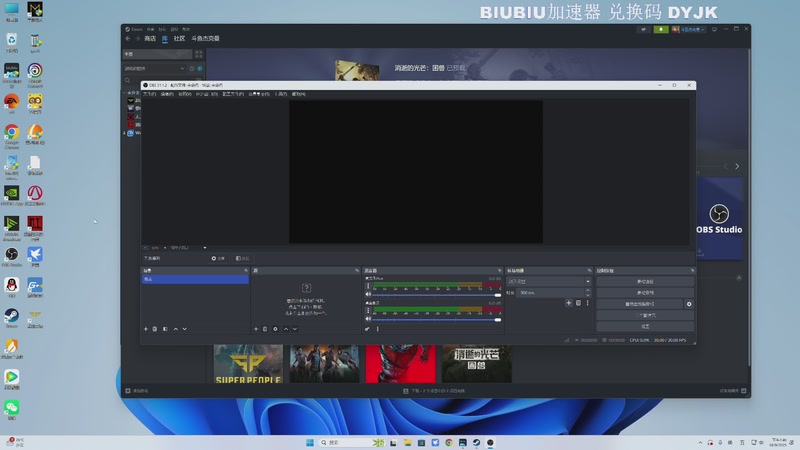
Task: Click Steam announcements megaphone icon
Action: pos(643,30)
